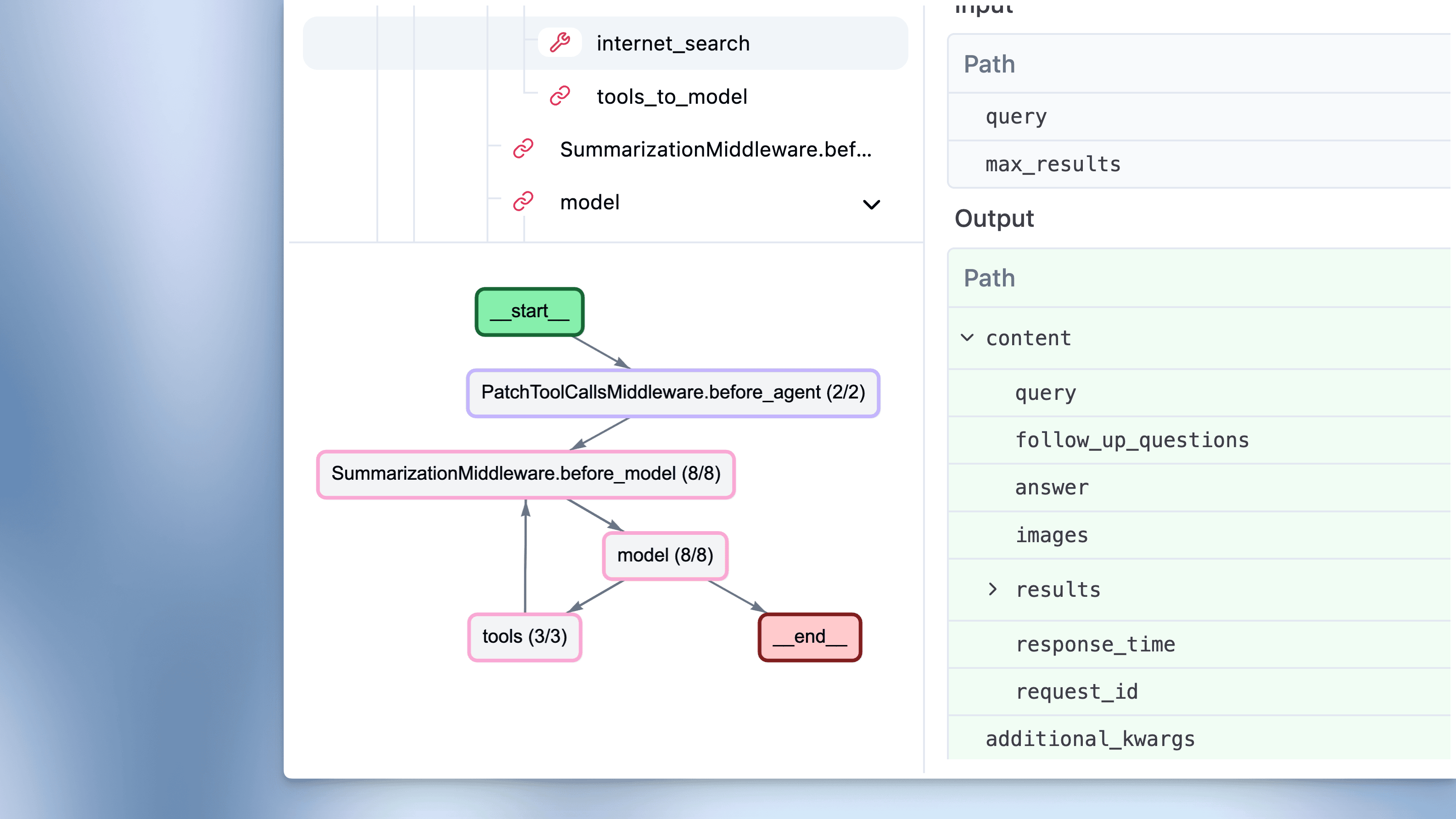The height and width of the screenshot is (819, 1456).
Task: Click the max_results input field row
Action: [x=1053, y=164]
